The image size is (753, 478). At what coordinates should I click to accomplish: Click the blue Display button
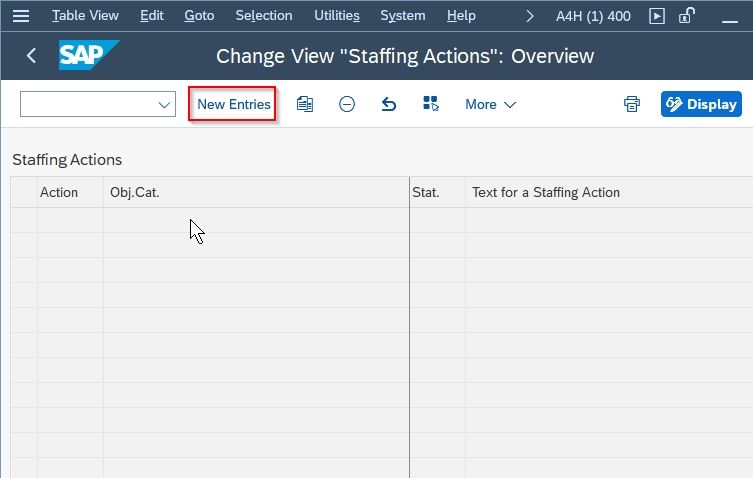pos(701,104)
